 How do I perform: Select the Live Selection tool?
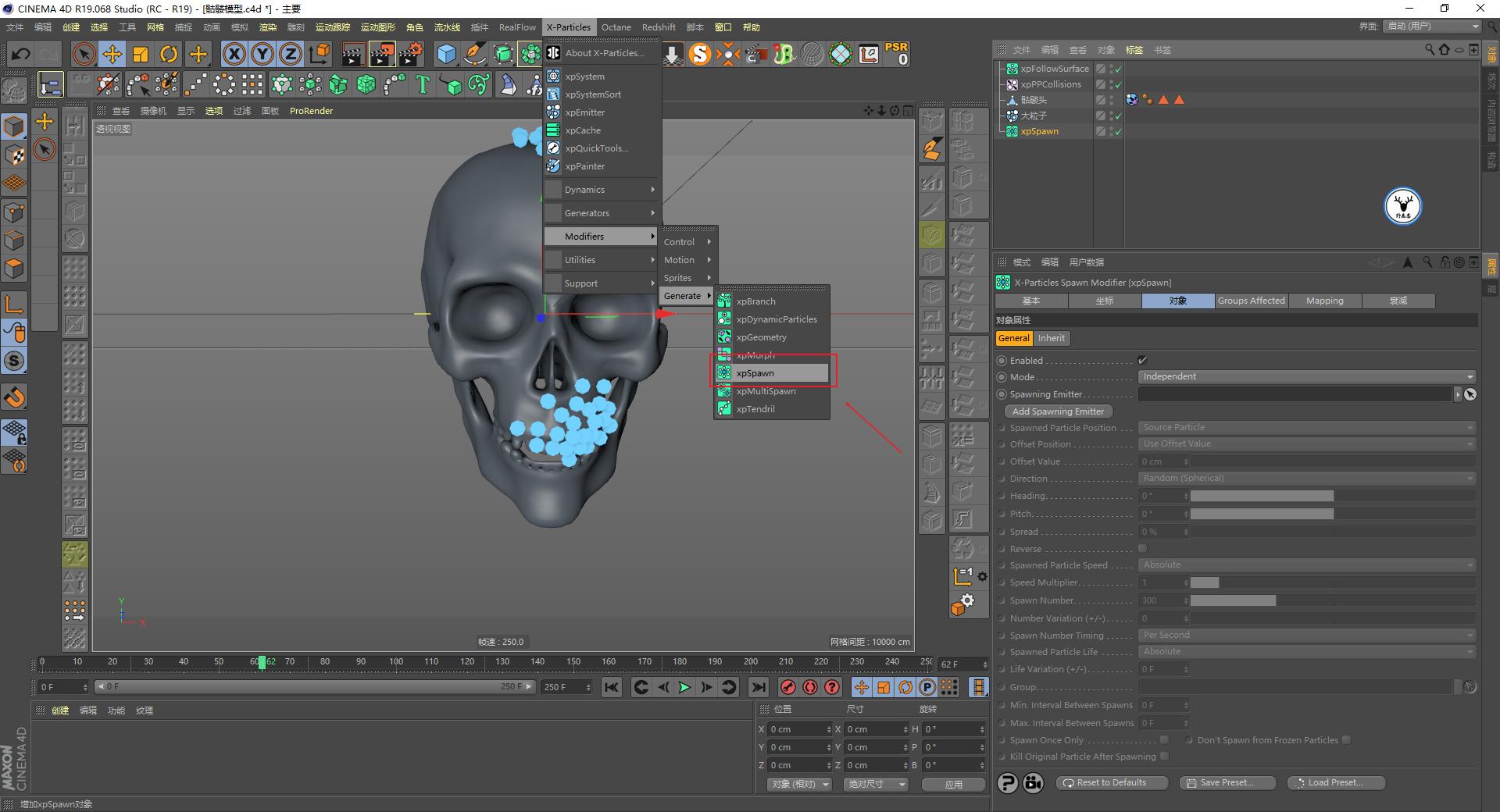tap(84, 54)
